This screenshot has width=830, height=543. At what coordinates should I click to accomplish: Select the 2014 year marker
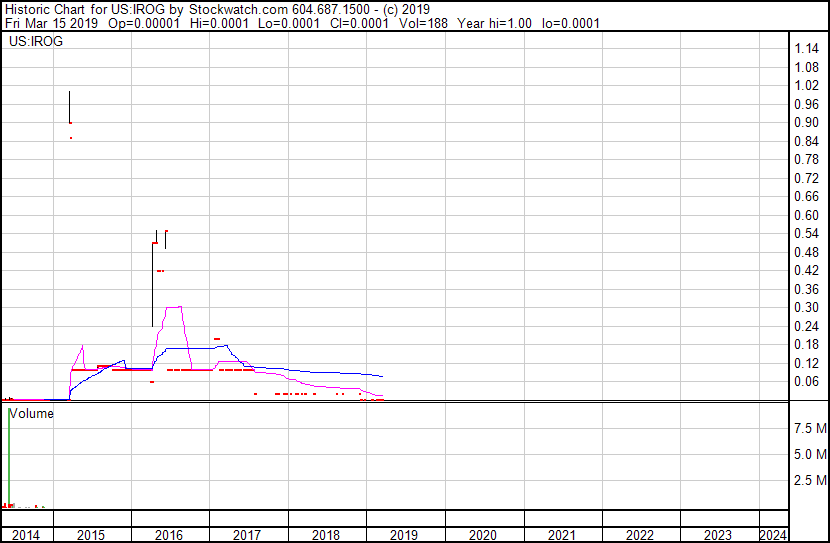tap(26, 535)
